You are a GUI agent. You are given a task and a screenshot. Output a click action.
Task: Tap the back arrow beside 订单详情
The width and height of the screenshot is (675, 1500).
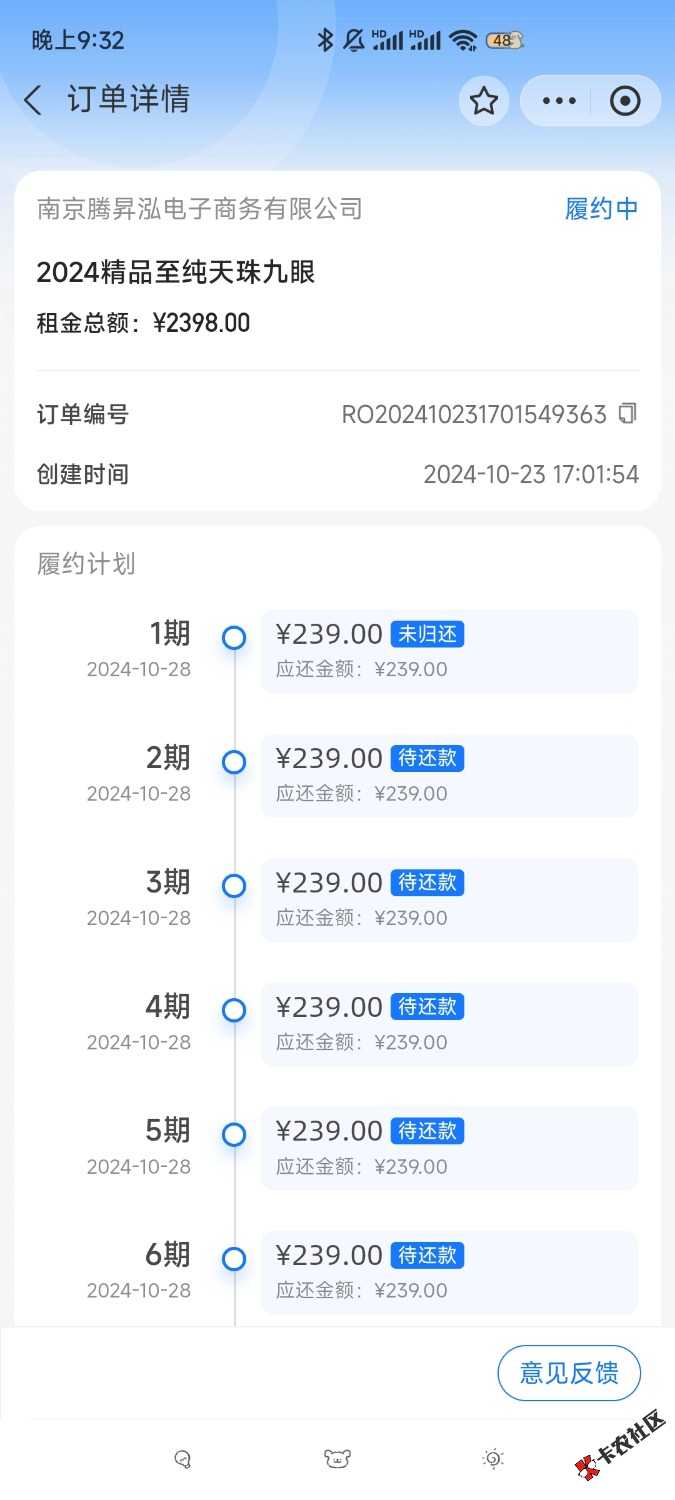33,100
